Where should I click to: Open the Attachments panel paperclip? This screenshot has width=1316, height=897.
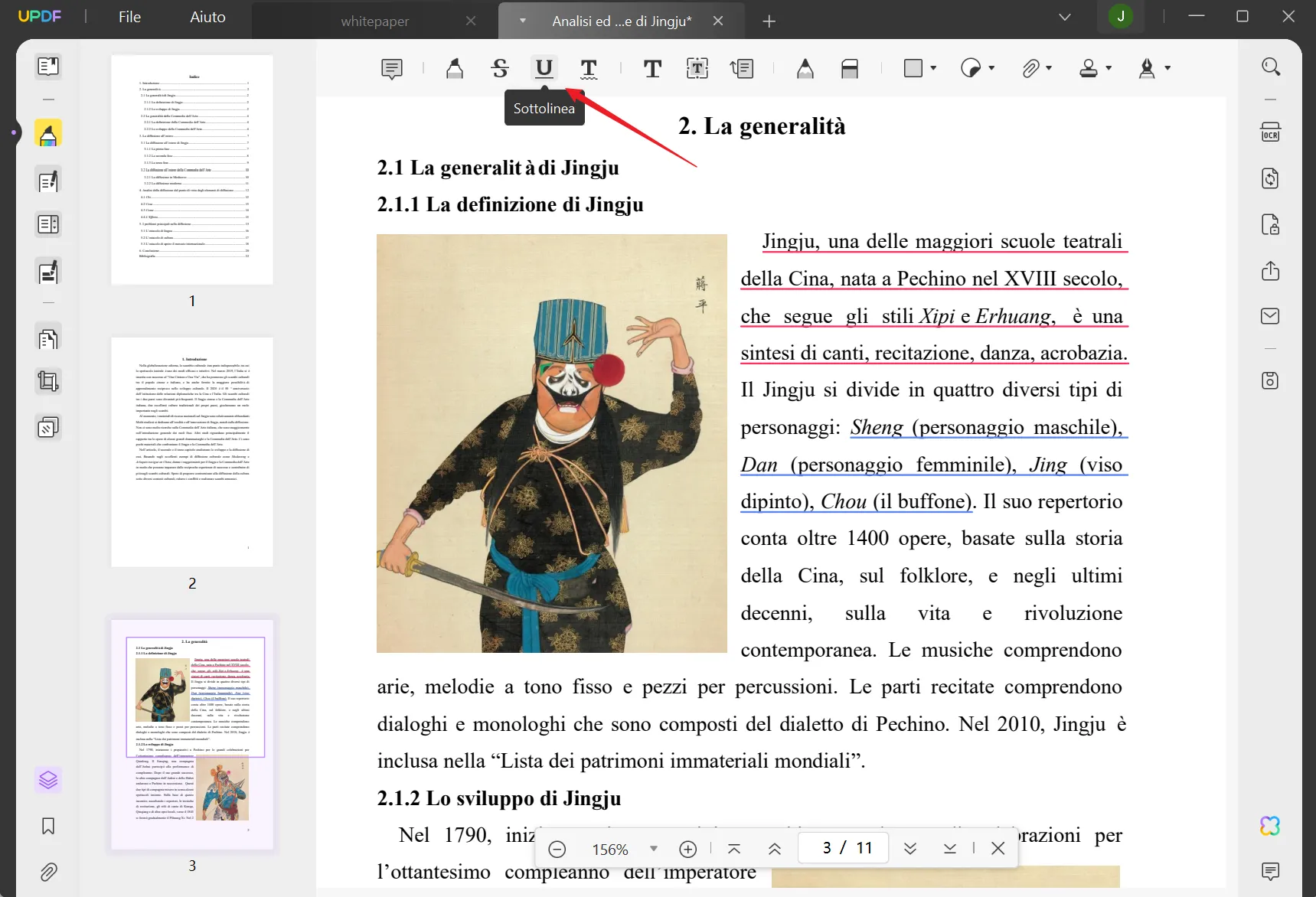point(48,872)
